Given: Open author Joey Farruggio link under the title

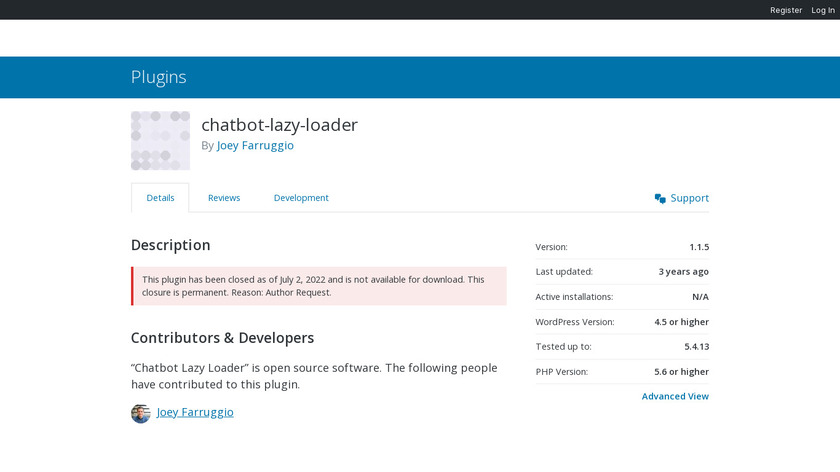Looking at the screenshot, I should (255, 145).
